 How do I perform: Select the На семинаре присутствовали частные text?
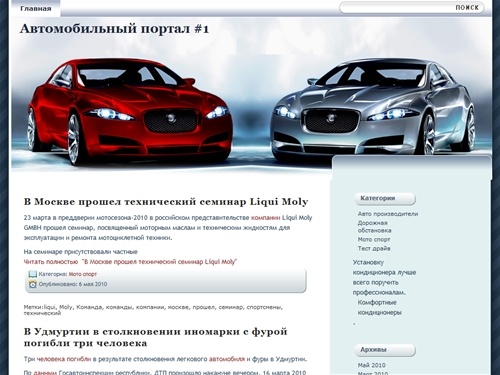[x=81, y=252]
